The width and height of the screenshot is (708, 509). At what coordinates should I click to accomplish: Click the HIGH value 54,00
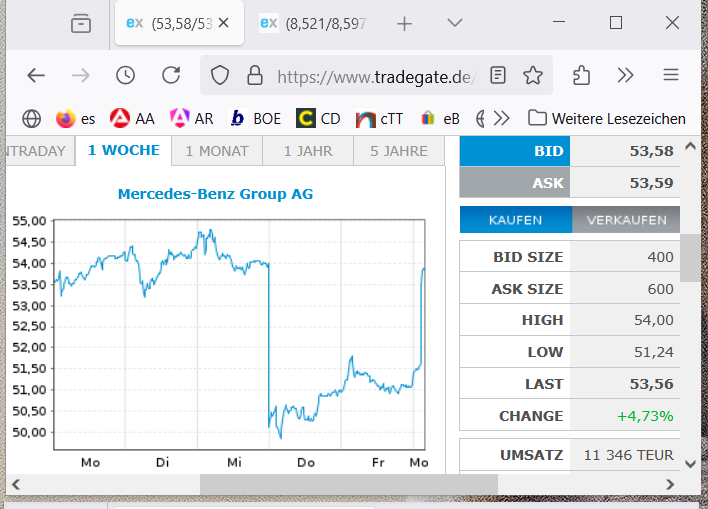pyautogui.click(x=653, y=320)
